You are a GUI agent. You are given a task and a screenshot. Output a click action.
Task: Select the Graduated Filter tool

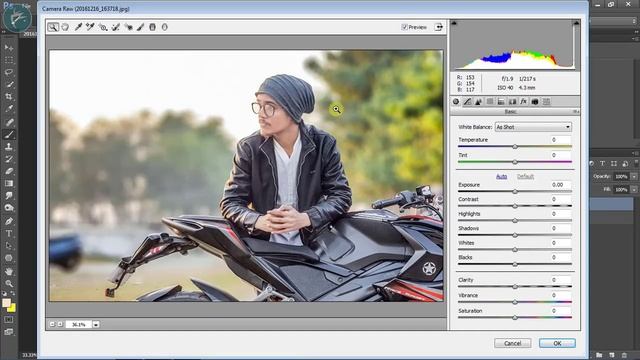point(152,27)
